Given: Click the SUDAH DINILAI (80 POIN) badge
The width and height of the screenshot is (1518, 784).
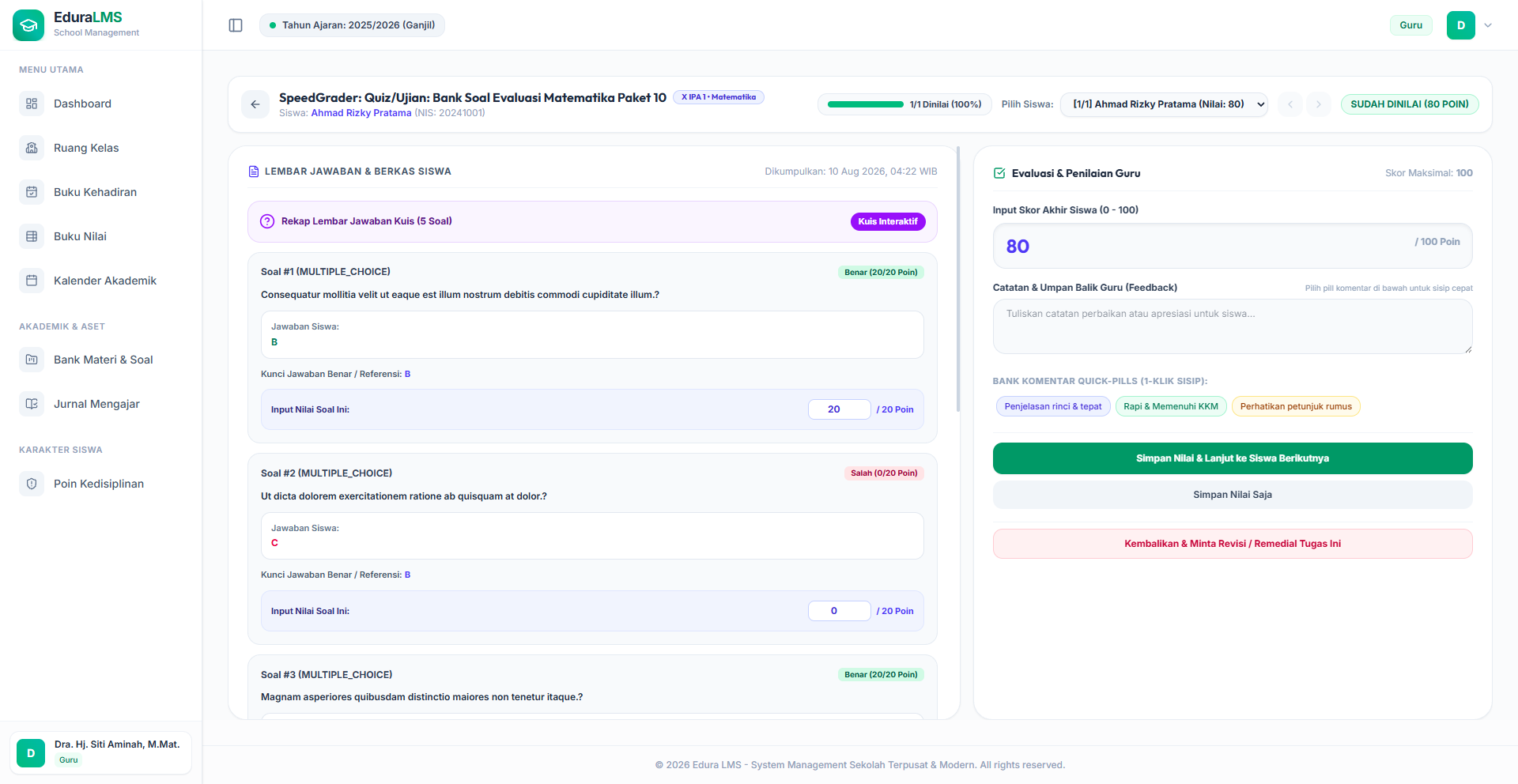Looking at the screenshot, I should 1410,104.
